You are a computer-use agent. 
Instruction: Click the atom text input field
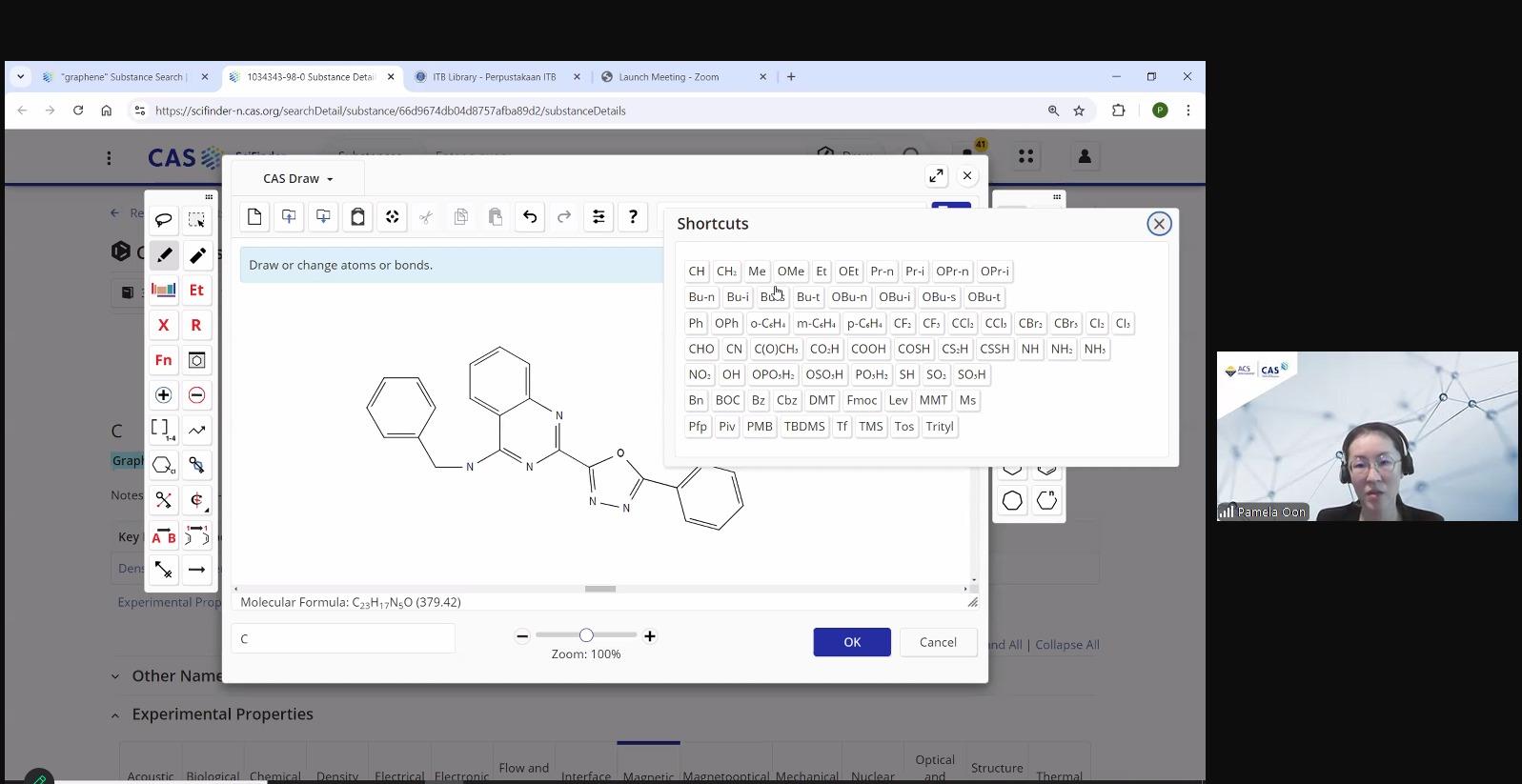point(343,639)
